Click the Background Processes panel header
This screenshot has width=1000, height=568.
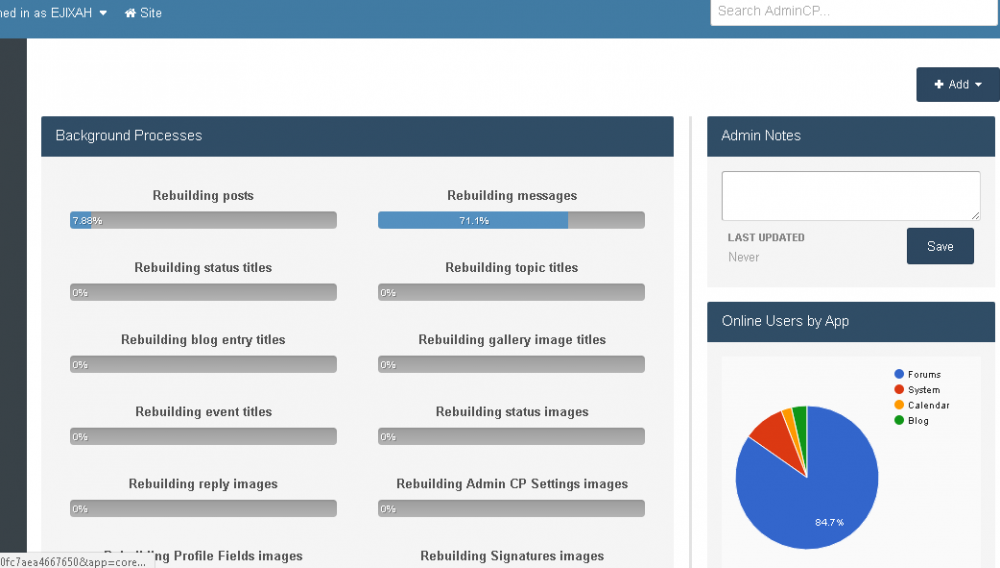(357, 136)
